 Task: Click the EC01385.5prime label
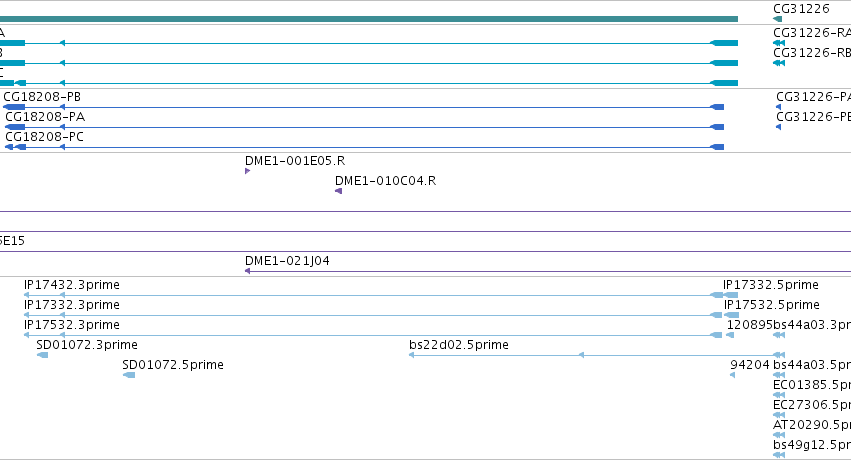pyautogui.click(x=812, y=385)
